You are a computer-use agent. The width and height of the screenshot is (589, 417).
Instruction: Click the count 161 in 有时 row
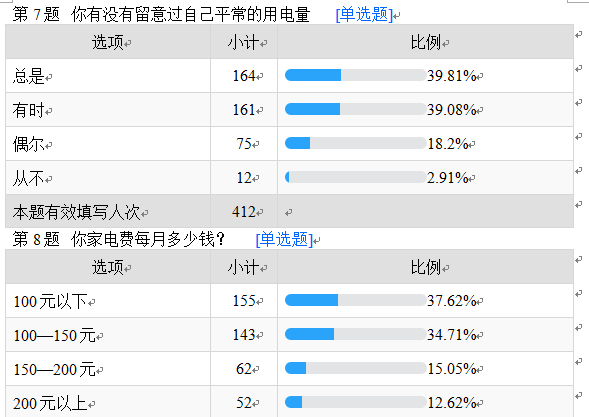244,110
